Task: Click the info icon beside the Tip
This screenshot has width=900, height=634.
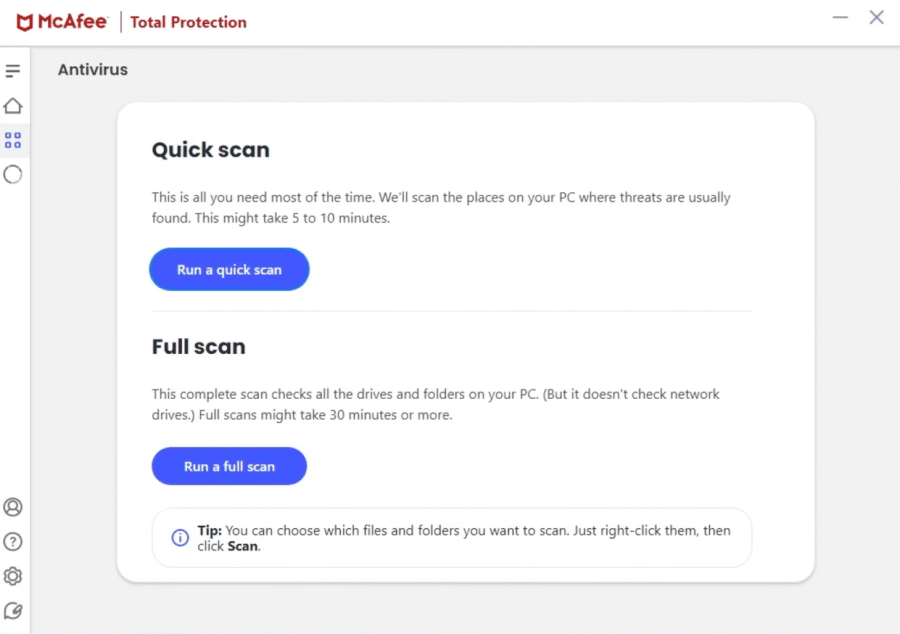Action: click(180, 538)
